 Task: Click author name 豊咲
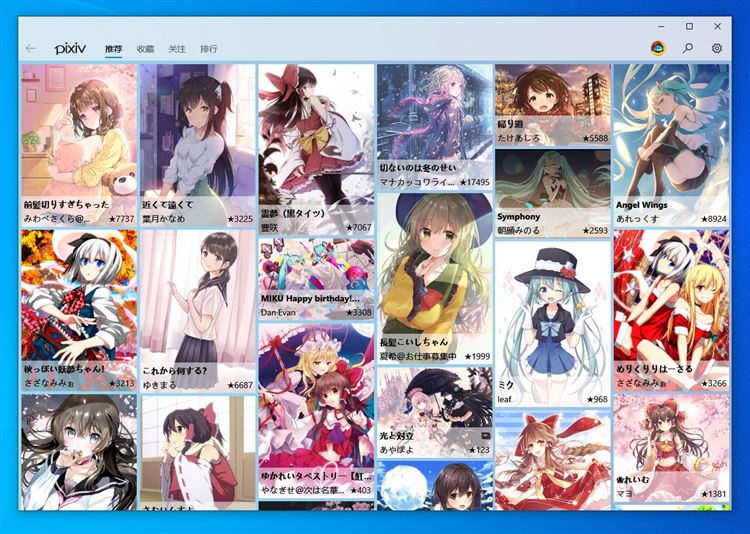pyautogui.click(x=269, y=228)
